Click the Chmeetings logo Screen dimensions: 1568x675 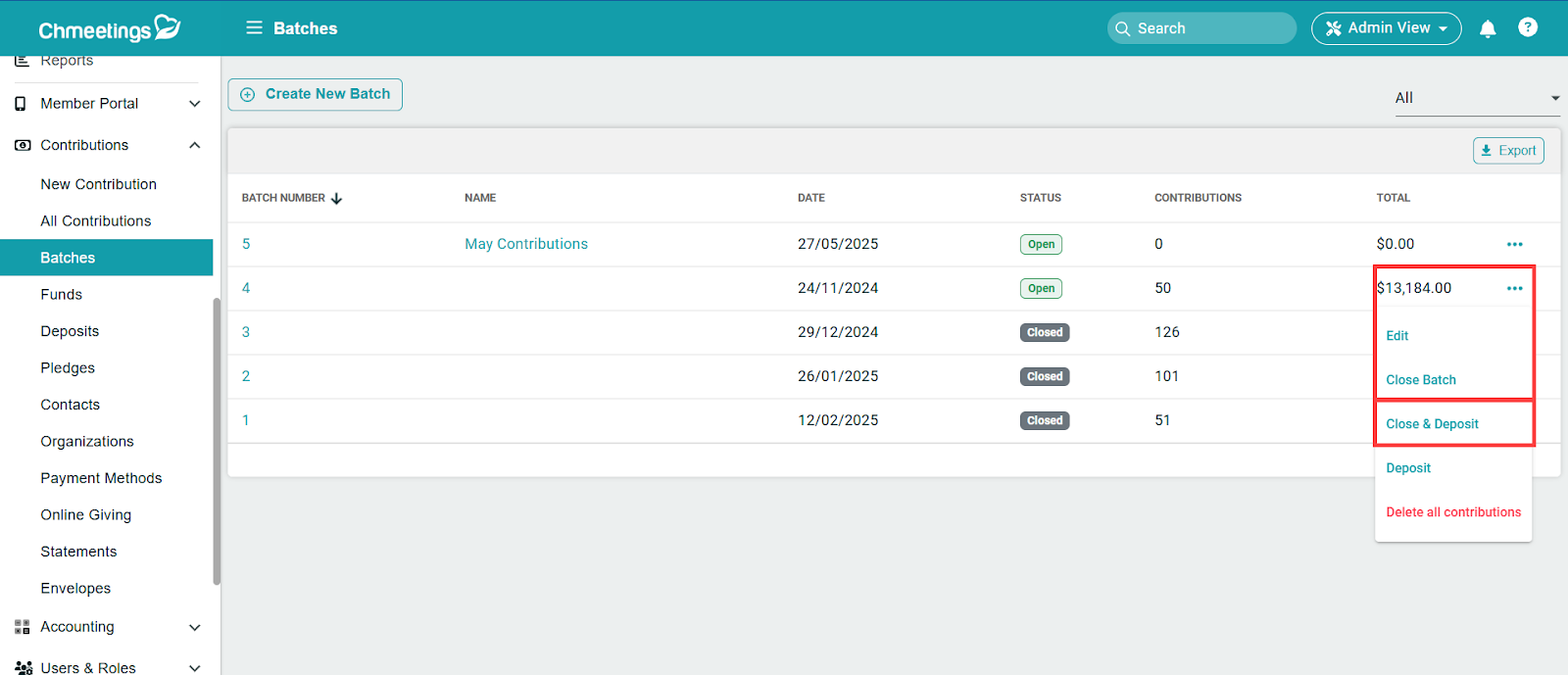pos(110,28)
